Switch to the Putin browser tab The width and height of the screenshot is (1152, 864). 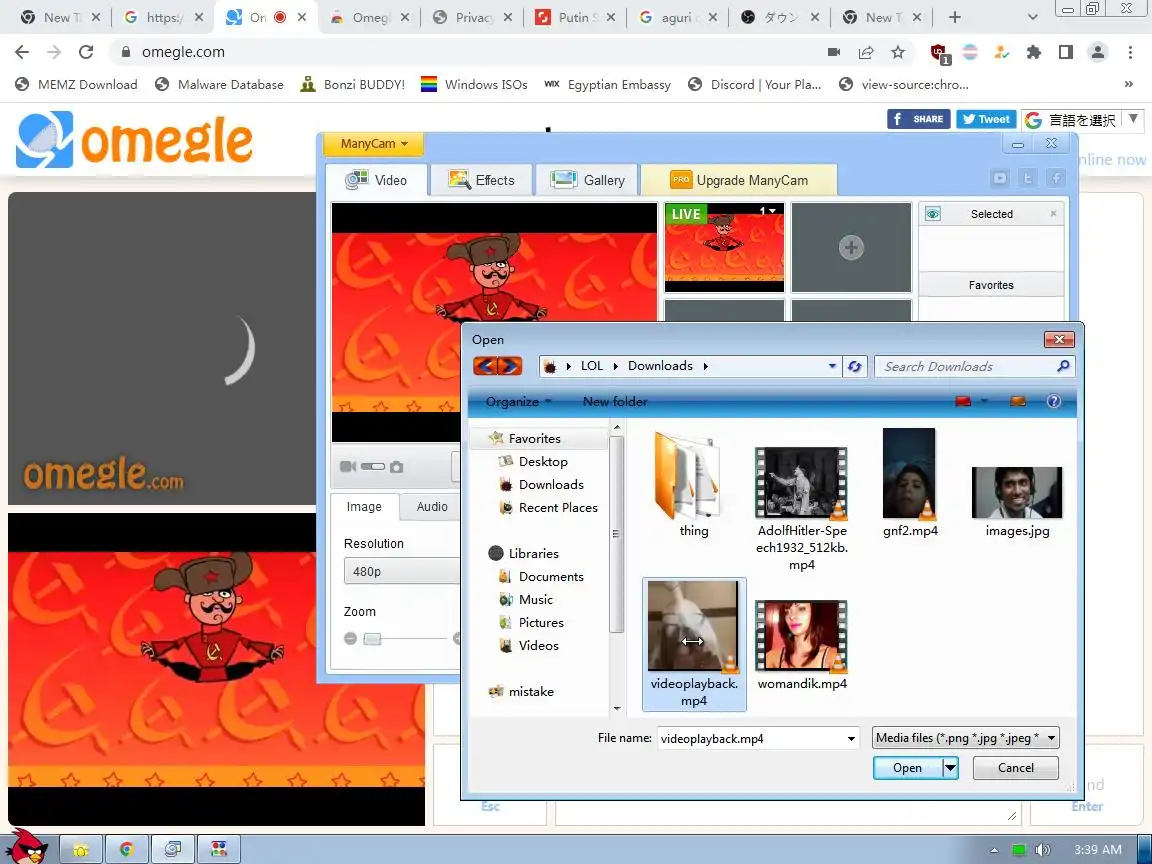click(575, 17)
